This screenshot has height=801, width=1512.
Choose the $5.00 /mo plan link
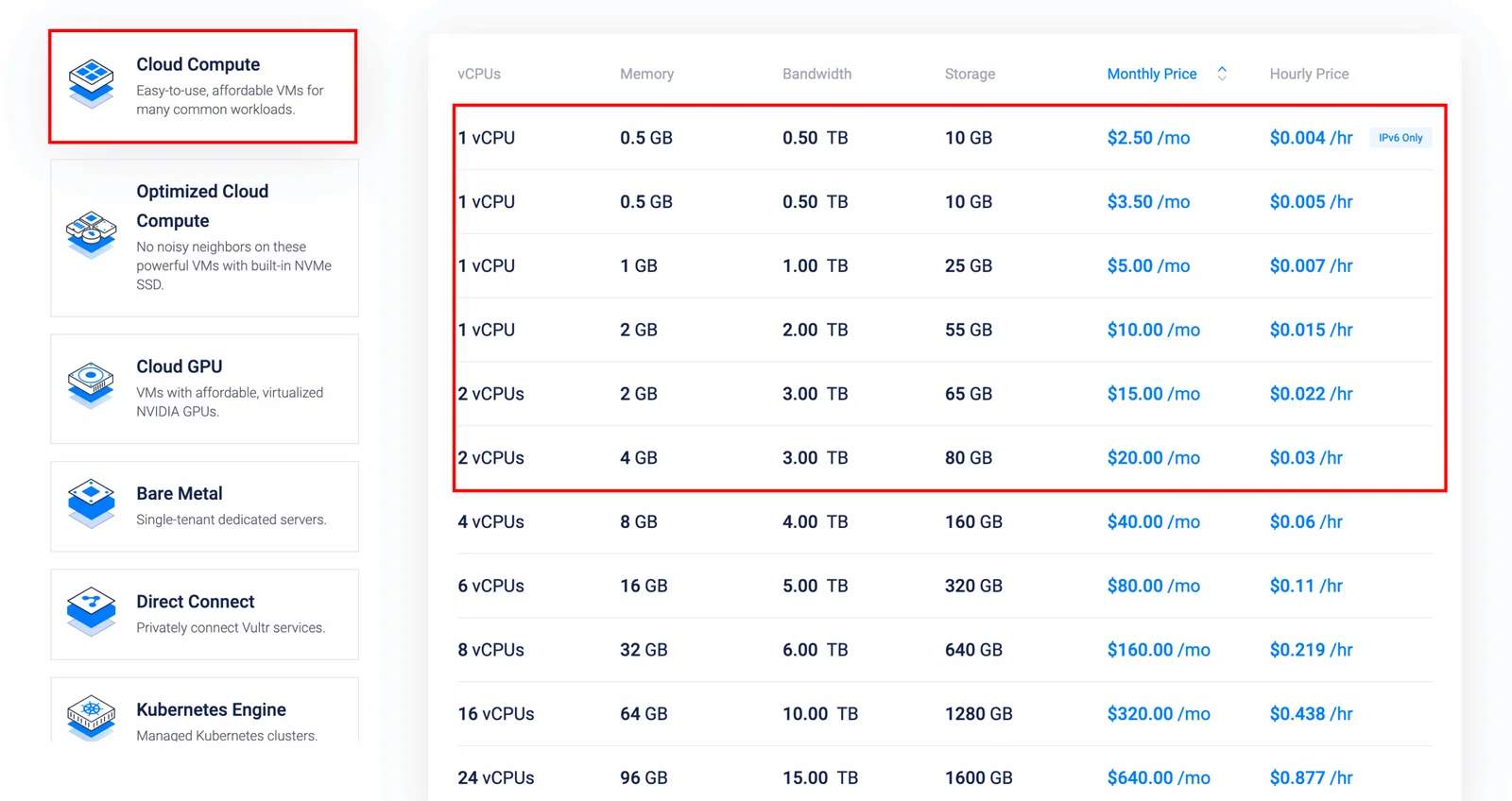[x=1148, y=266]
